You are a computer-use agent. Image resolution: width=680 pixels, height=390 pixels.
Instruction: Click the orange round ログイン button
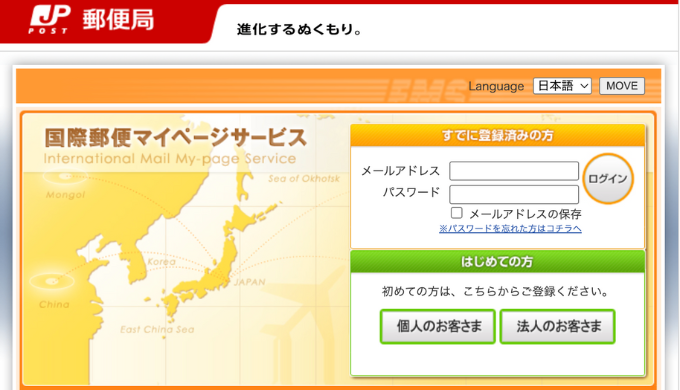click(608, 178)
